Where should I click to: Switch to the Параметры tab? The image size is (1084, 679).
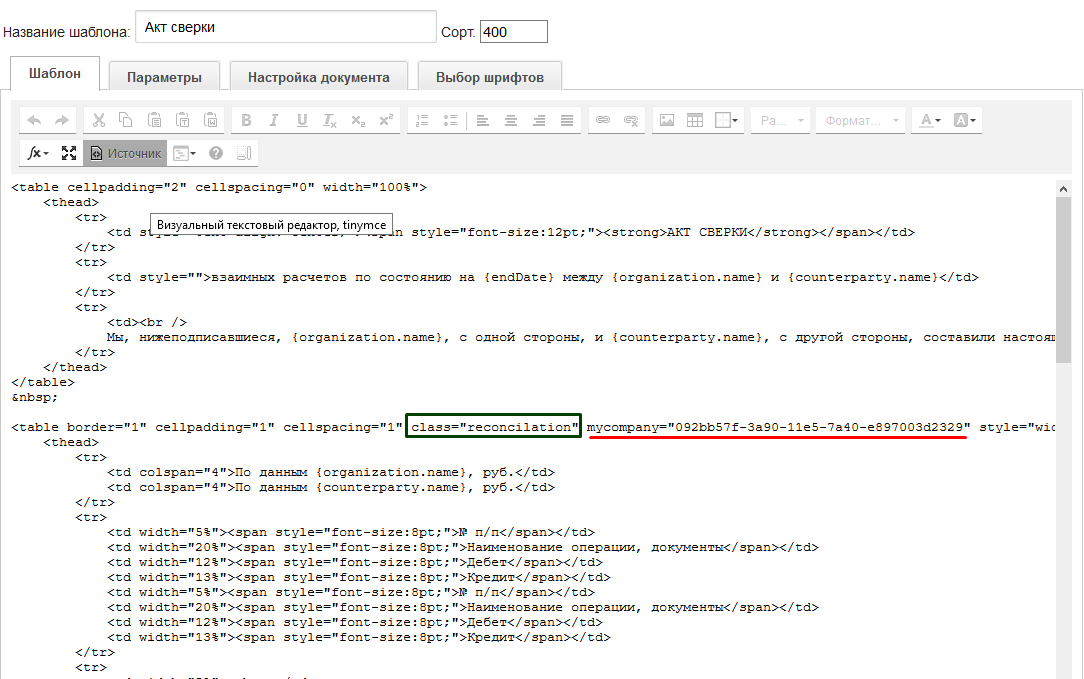point(164,77)
